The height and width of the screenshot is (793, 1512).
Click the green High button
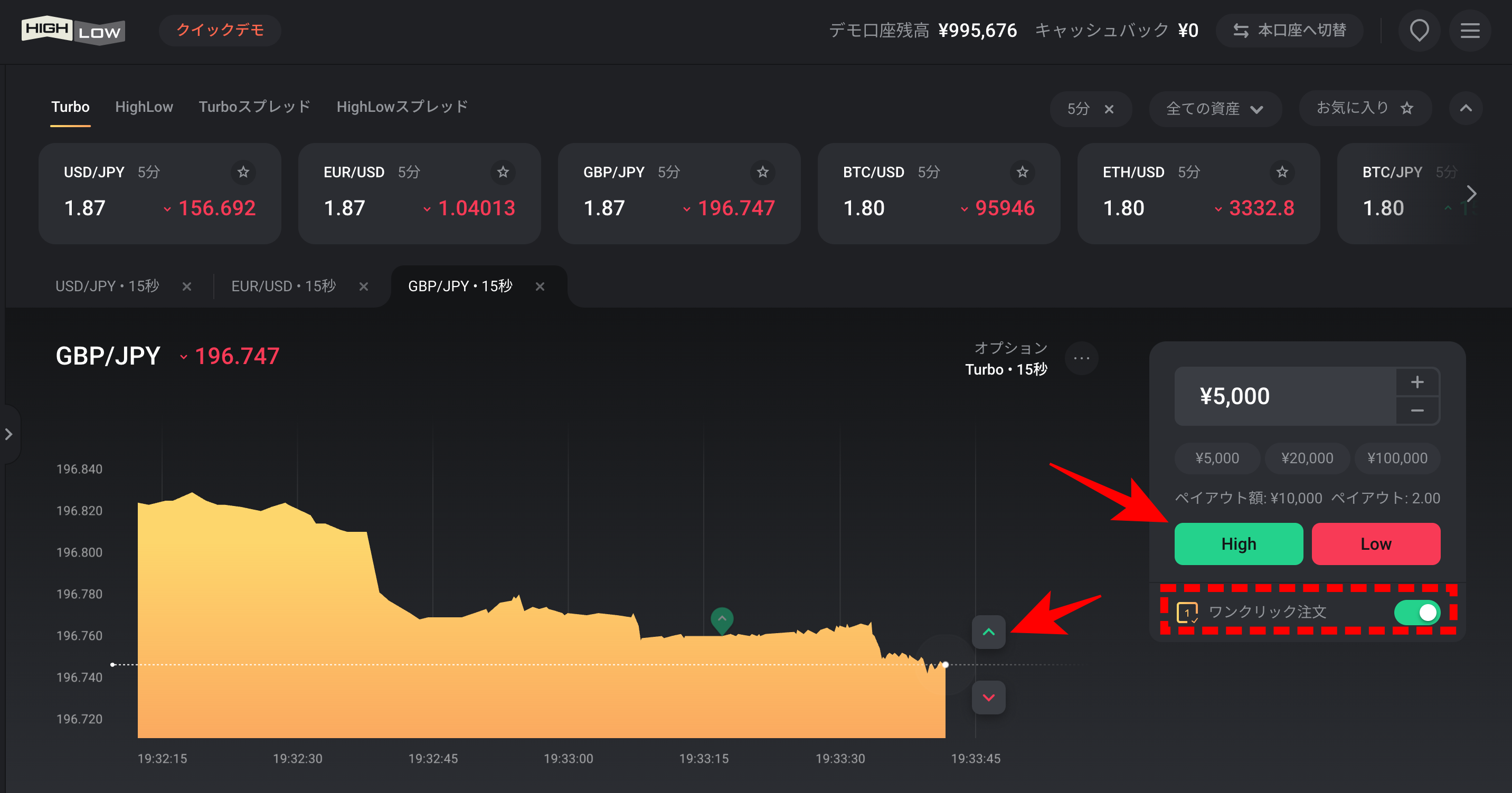click(1239, 544)
